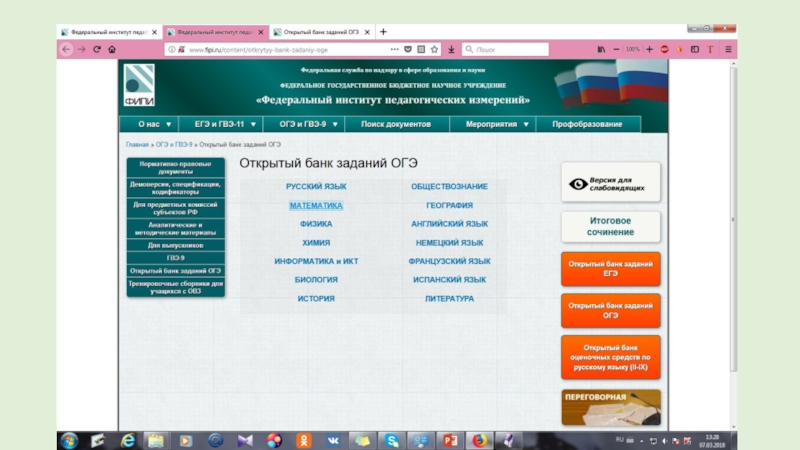Screen dimensions: 800x450
Task: Open the БИОЛОГИЯ subject link
Action: 316,280
